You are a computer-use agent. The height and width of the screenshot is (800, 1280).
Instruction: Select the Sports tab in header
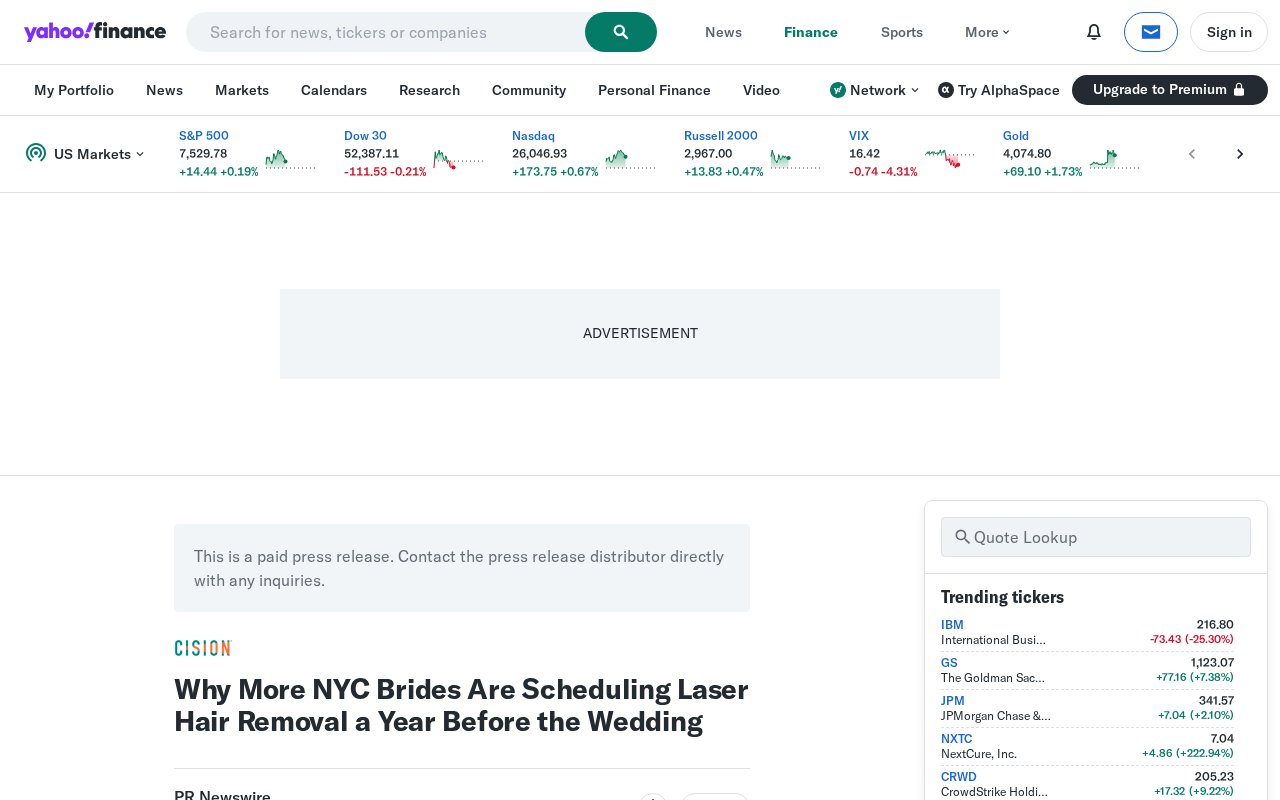(902, 32)
